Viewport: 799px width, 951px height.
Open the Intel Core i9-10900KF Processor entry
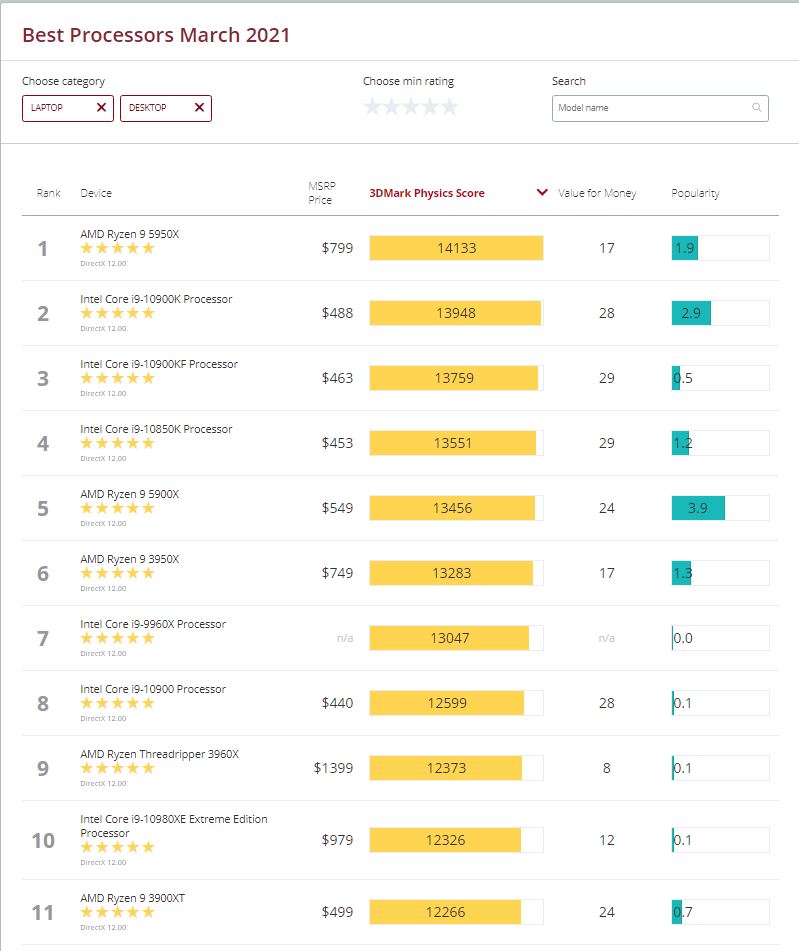coord(159,364)
